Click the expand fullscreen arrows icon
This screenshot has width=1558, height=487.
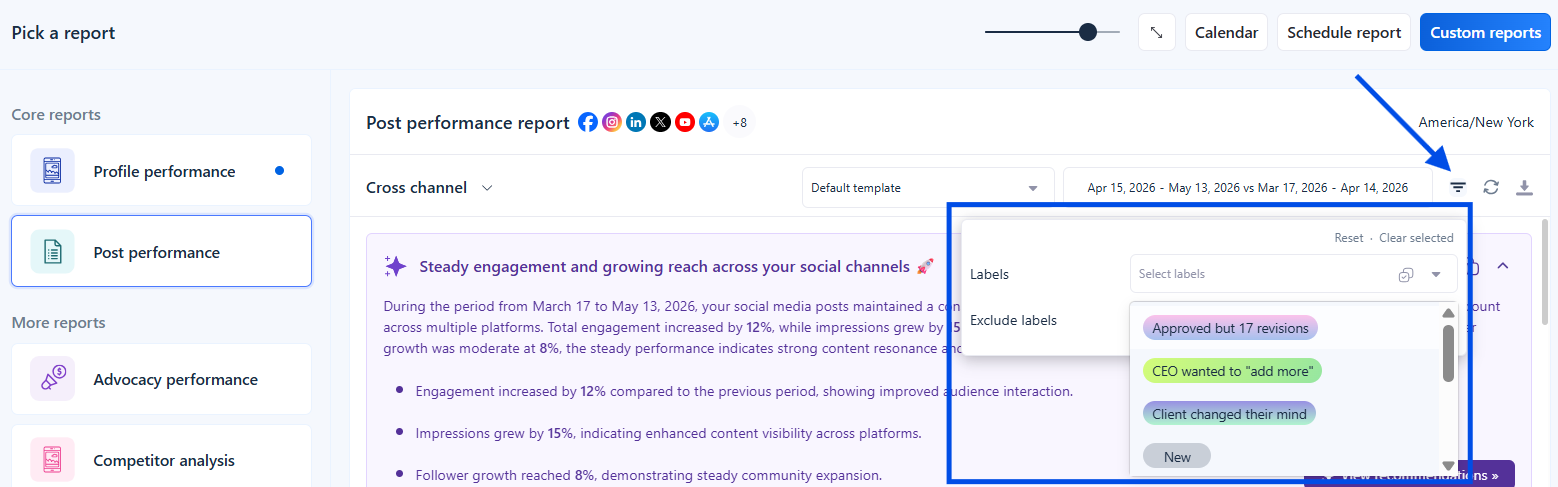(1156, 32)
